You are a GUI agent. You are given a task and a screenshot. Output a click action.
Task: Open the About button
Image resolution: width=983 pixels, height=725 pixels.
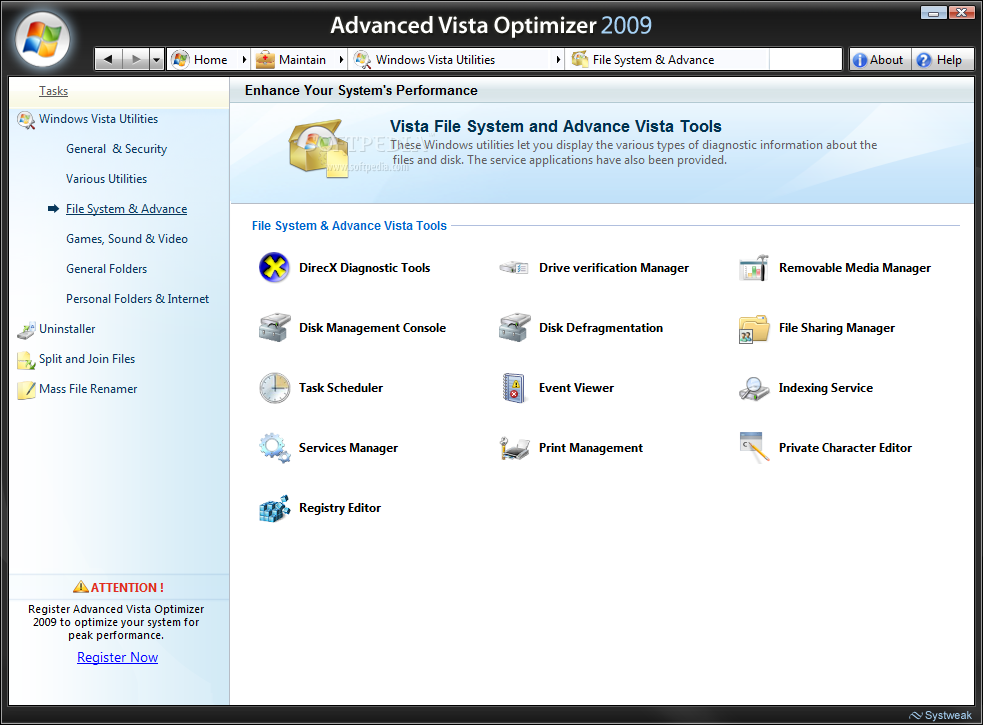[x=878, y=60]
